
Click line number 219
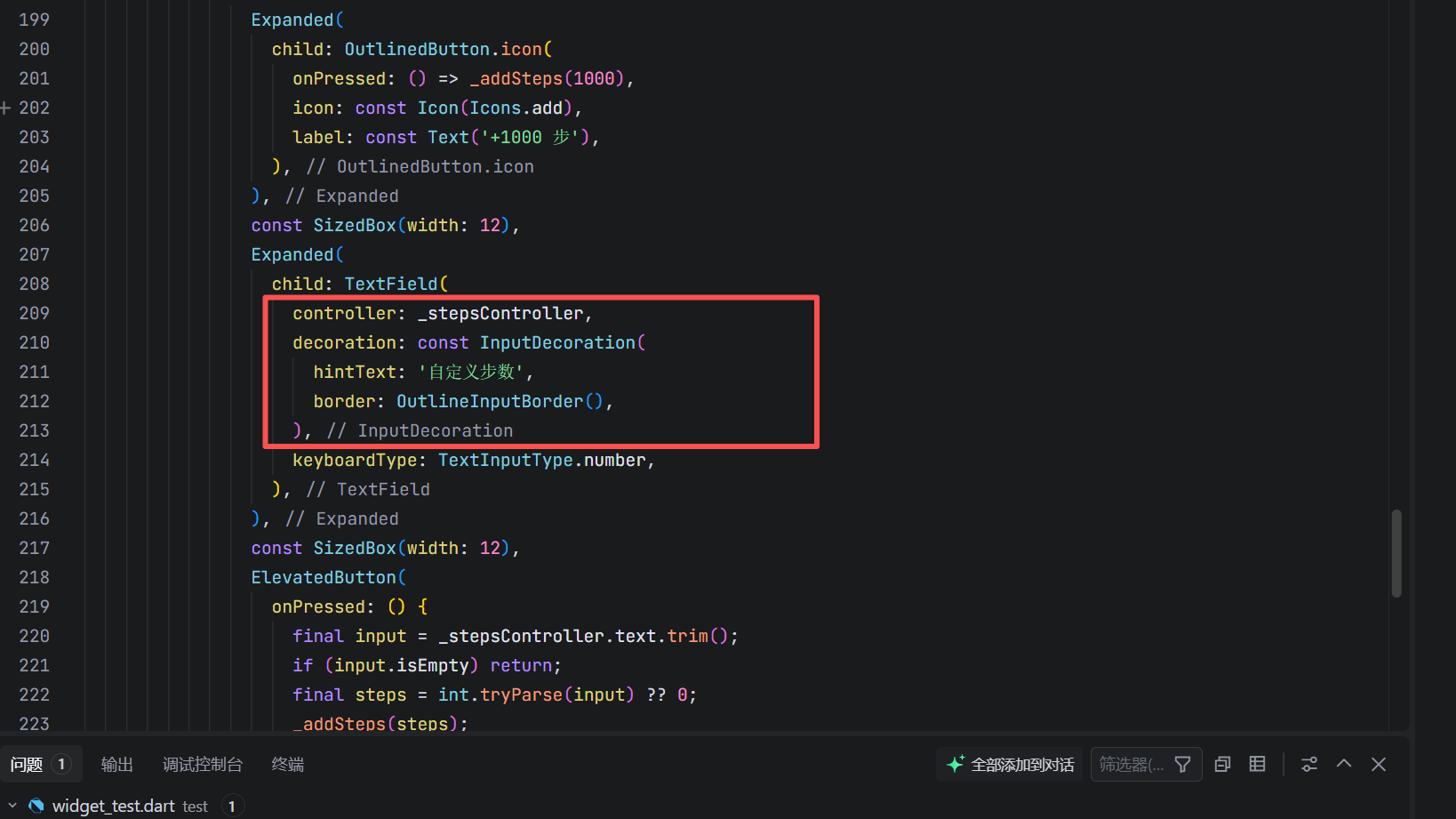(x=34, y=606)
